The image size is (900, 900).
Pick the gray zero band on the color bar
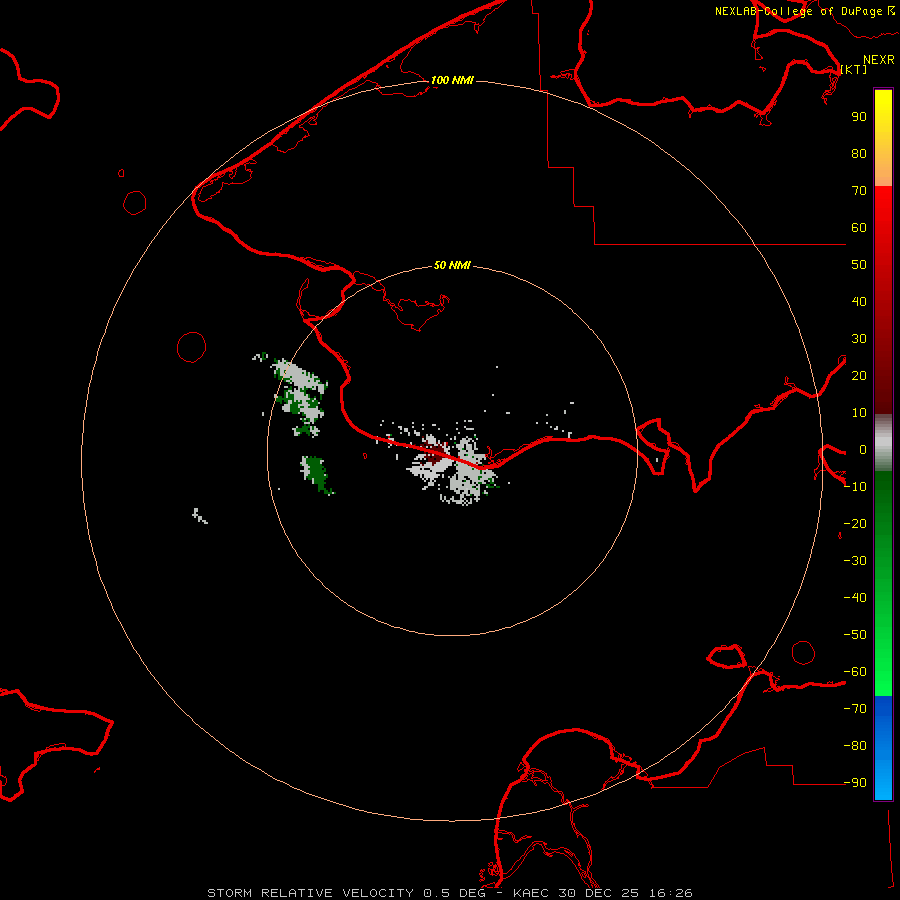click(x=883, y=443)
